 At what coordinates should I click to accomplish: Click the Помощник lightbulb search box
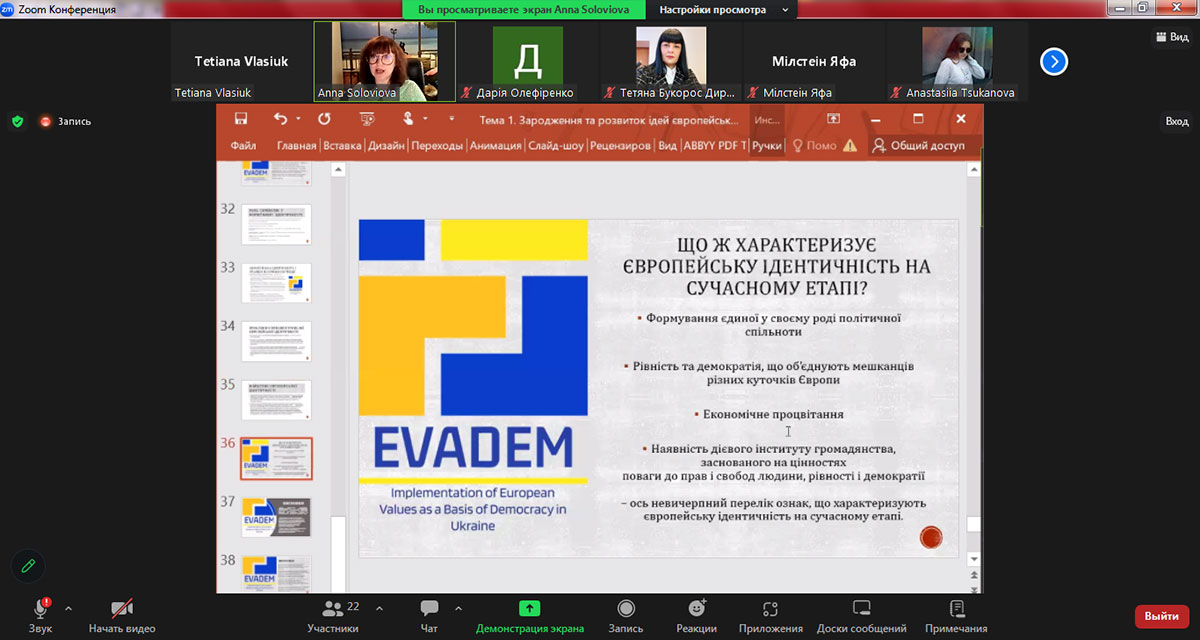(814, 145)
